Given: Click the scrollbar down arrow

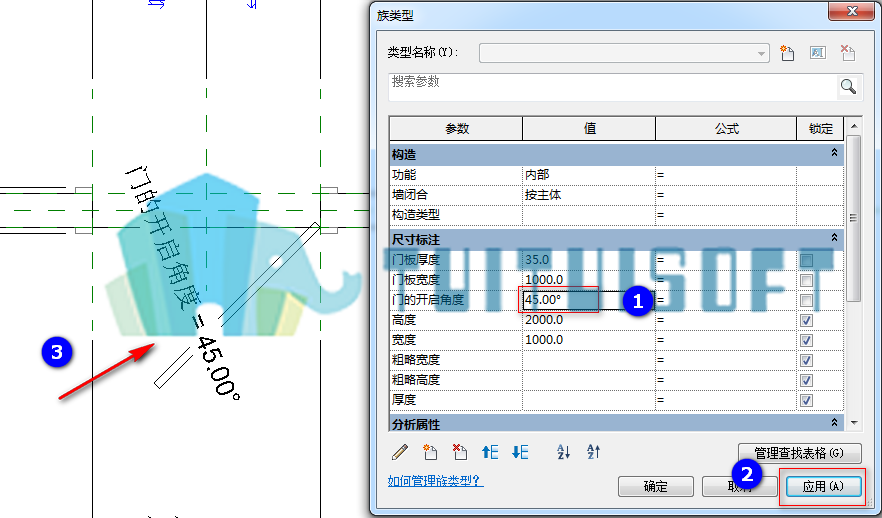Looking at the screenshot, I should (x=853, y=423).
